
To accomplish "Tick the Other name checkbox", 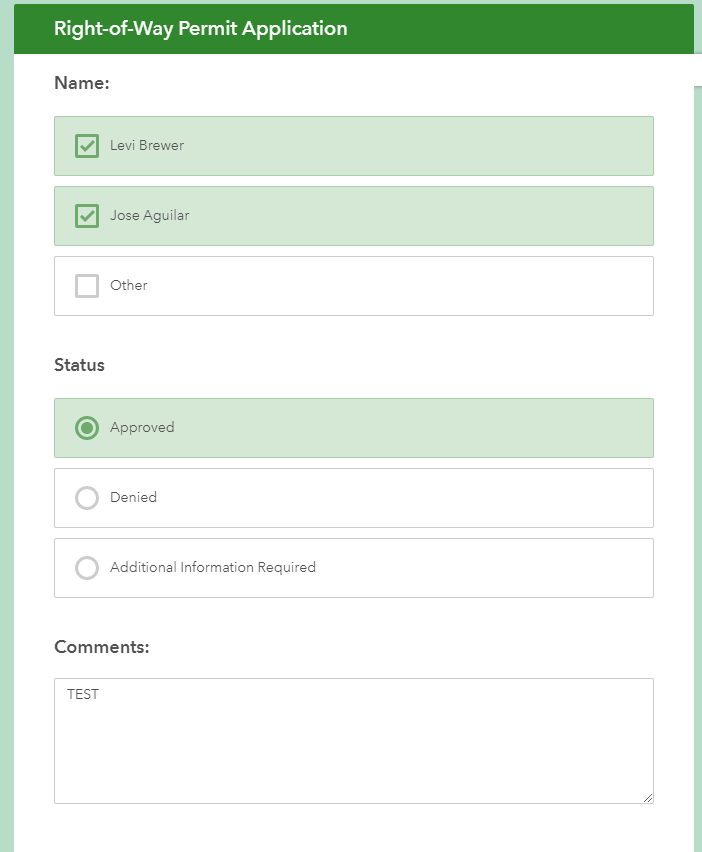I will [x=87, y=286].
